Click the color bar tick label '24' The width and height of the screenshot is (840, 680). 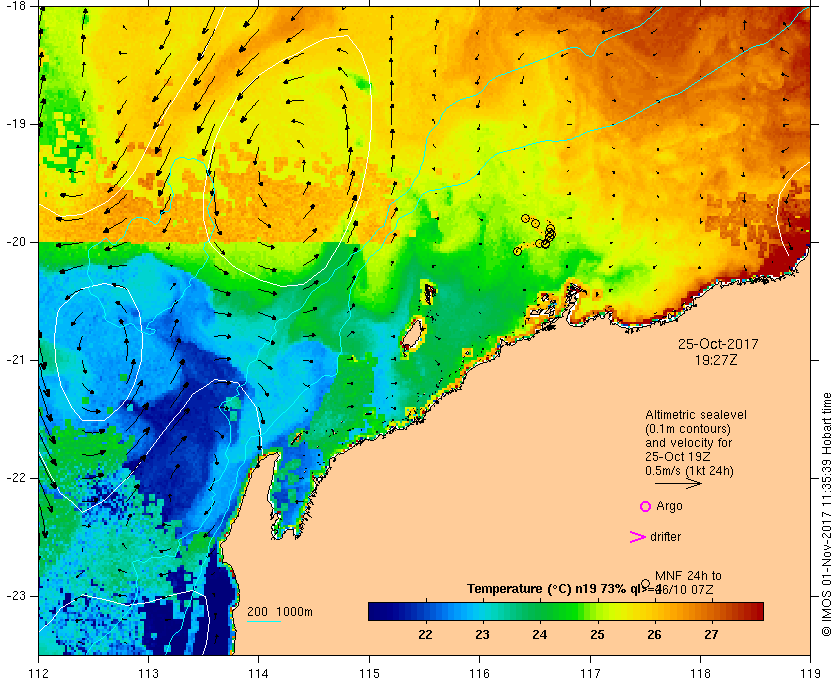[539, 634]
